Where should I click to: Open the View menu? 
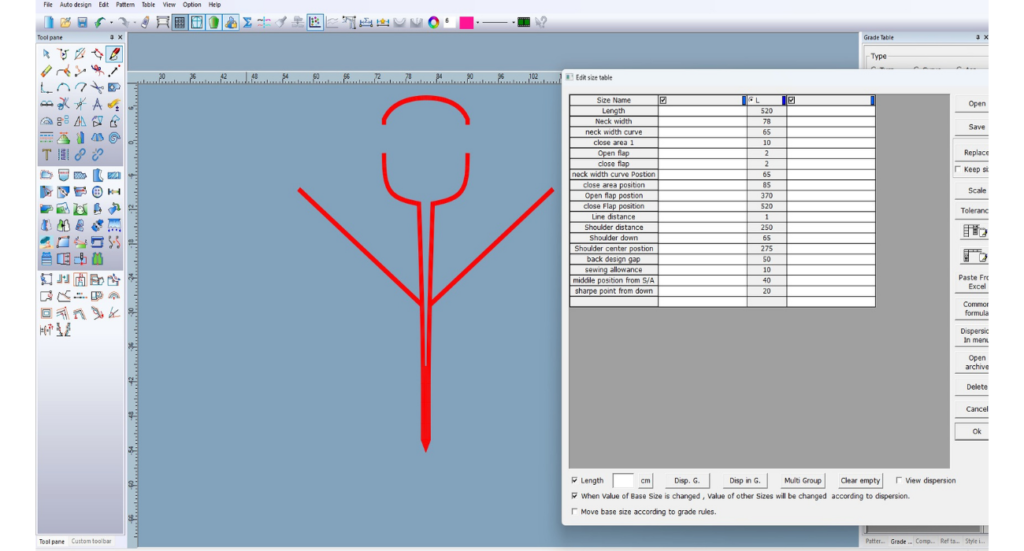click(168, 5)
